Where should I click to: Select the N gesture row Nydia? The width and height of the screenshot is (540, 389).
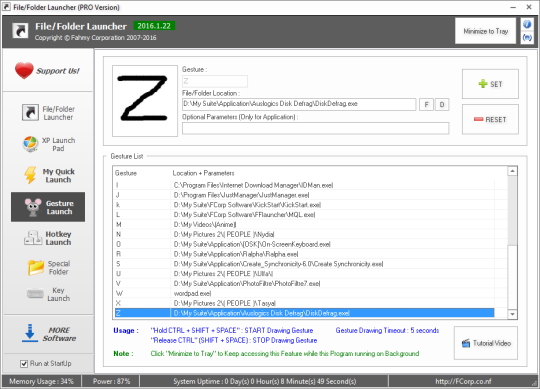304,234
